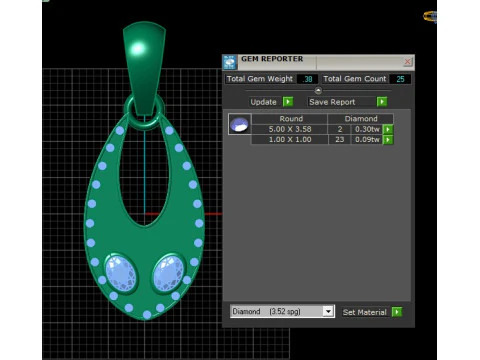Select the 5.00 X 3.58 size cell
Viewport: 480px width, 360px height.
290,129
